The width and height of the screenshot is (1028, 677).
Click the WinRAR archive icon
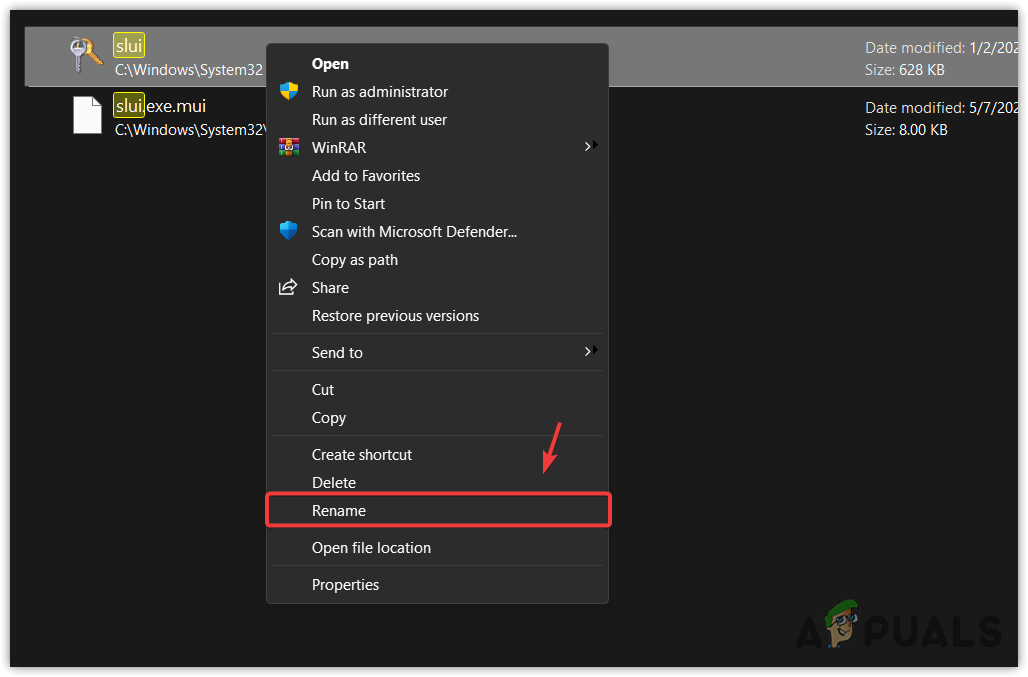click(289, 147)
